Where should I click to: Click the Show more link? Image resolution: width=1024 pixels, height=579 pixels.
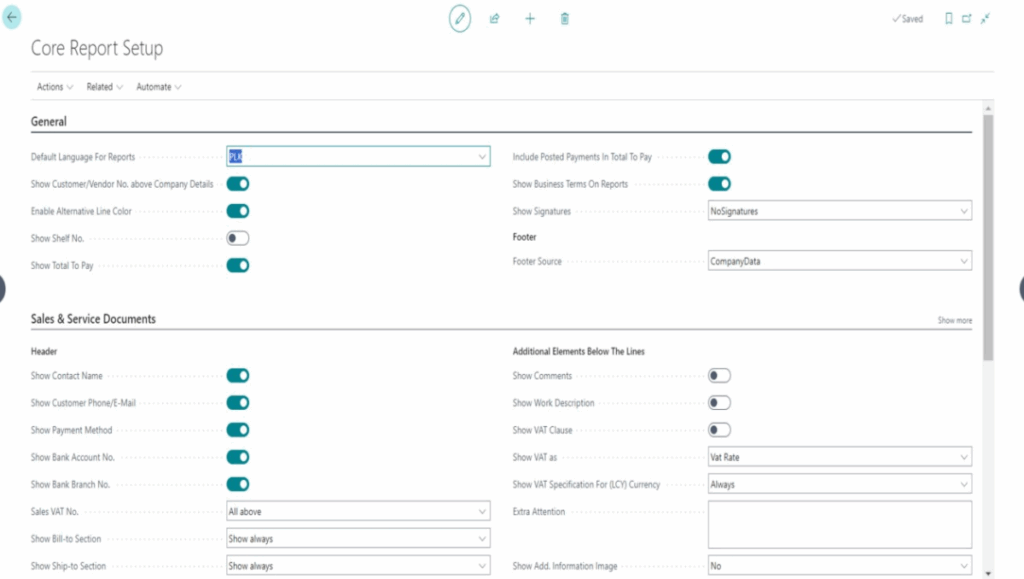pos(954,321)
